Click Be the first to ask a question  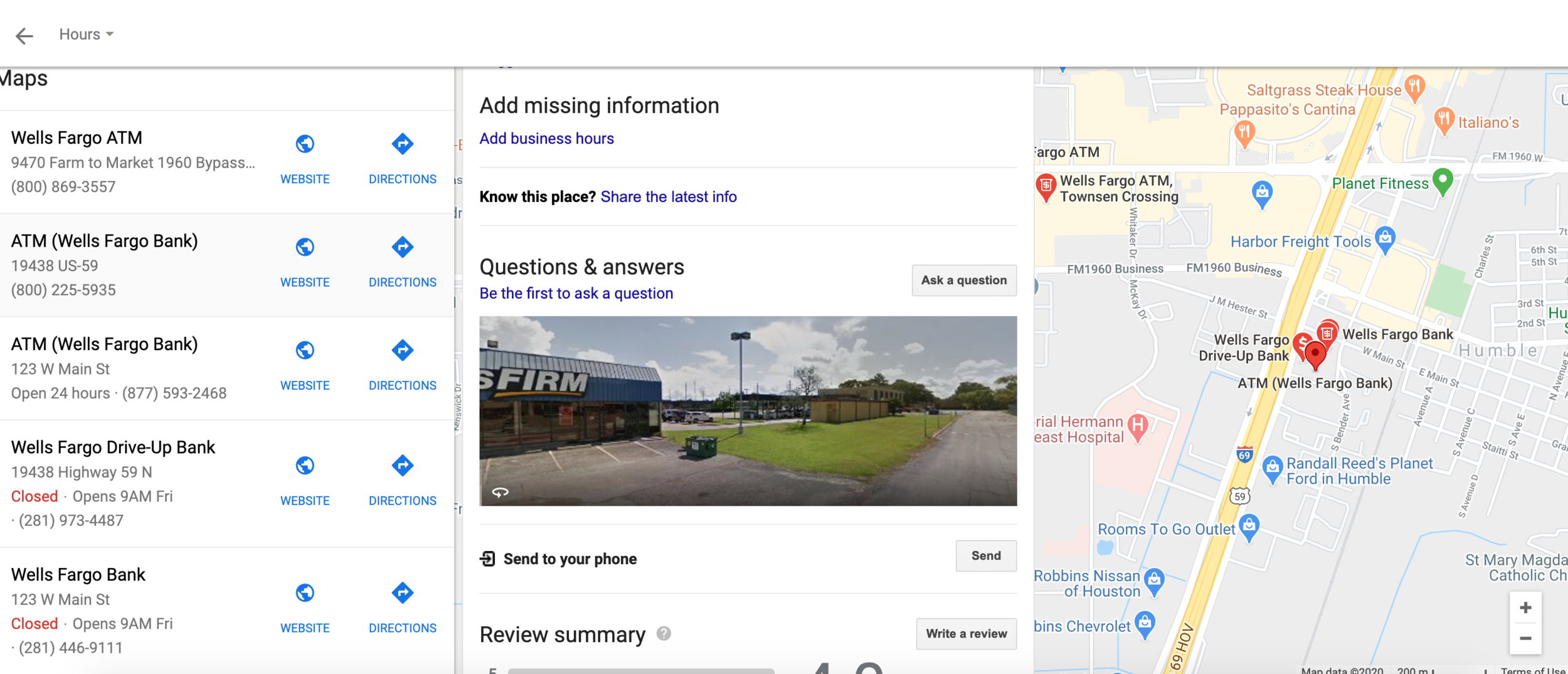click(576, 293)
